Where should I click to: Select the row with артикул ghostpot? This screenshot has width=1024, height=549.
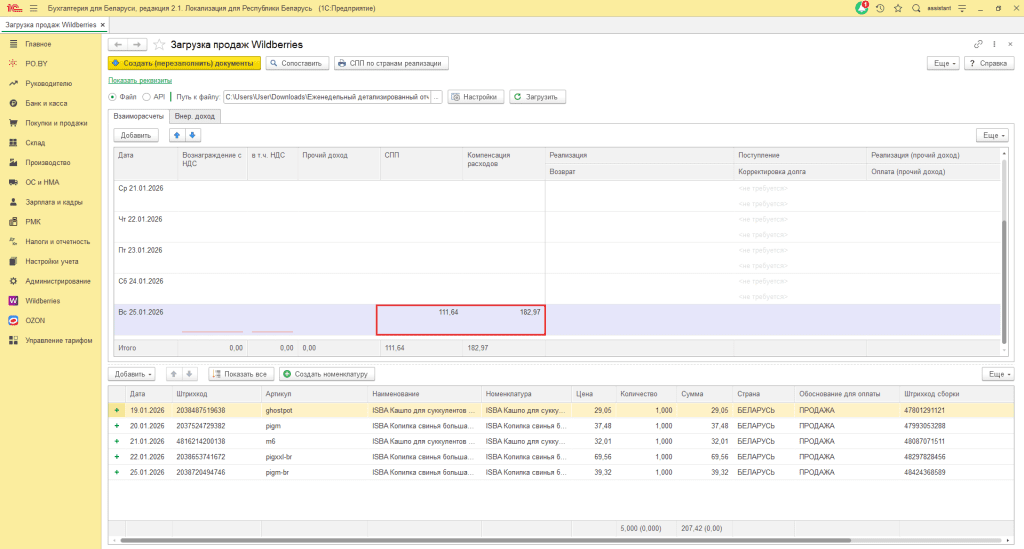[x=561, y=411]
